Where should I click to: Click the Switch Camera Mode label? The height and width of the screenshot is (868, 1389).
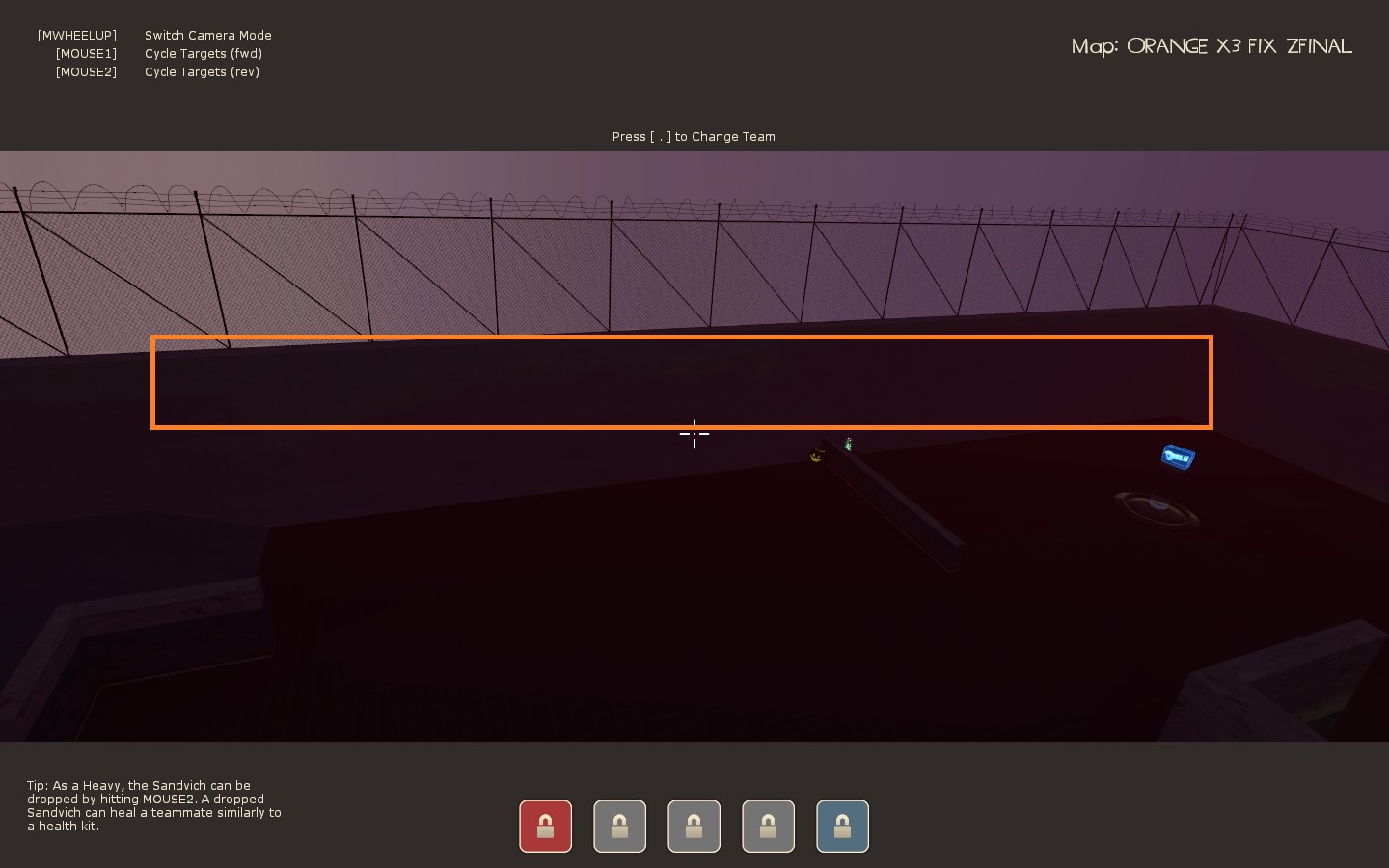[207, 36]
